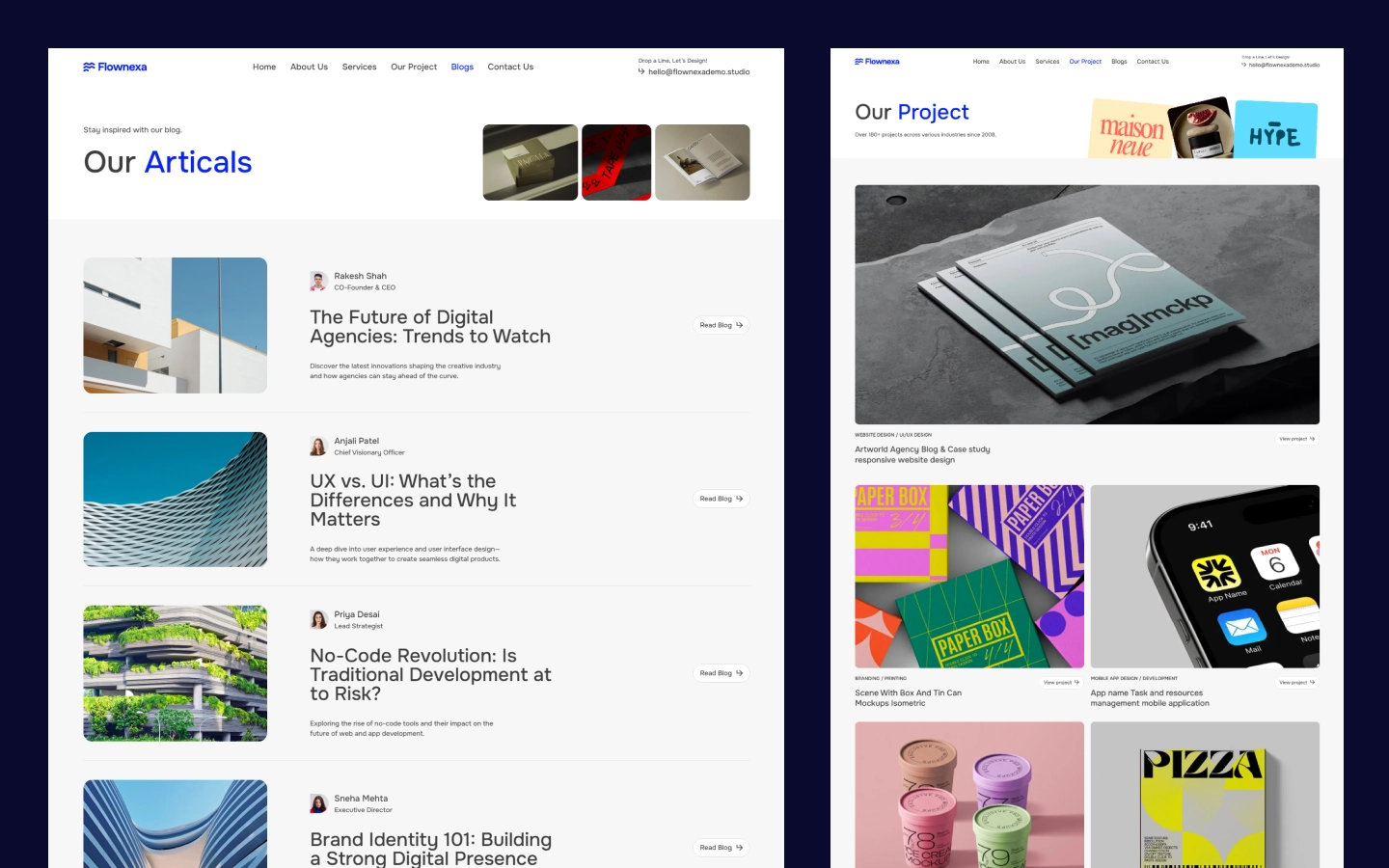This screenshot has width=1389, height=868.
Task: Open the PIZZA poster project image
Action: point(1205,795)
